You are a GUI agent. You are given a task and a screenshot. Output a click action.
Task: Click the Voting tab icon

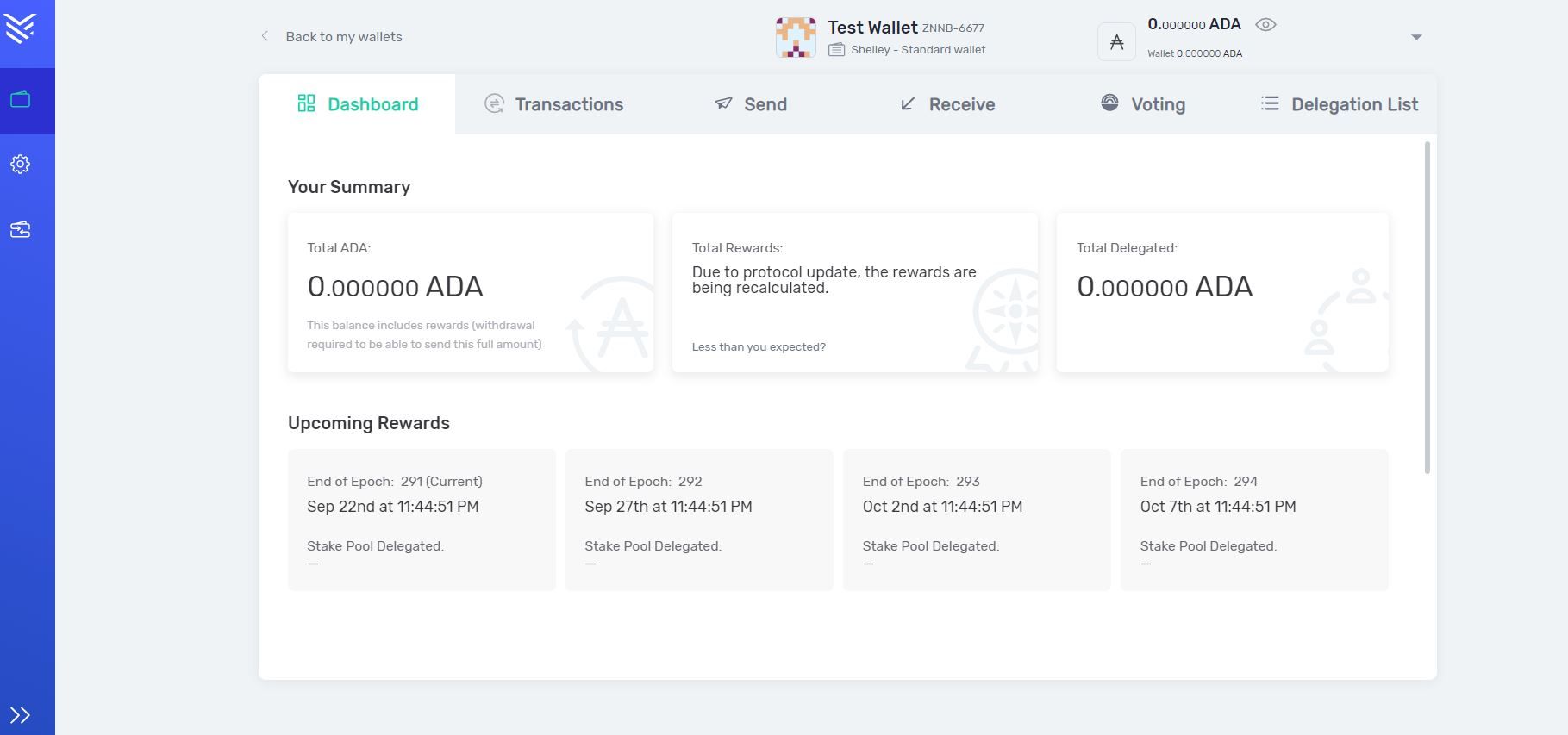click(x=1109, y=103)
